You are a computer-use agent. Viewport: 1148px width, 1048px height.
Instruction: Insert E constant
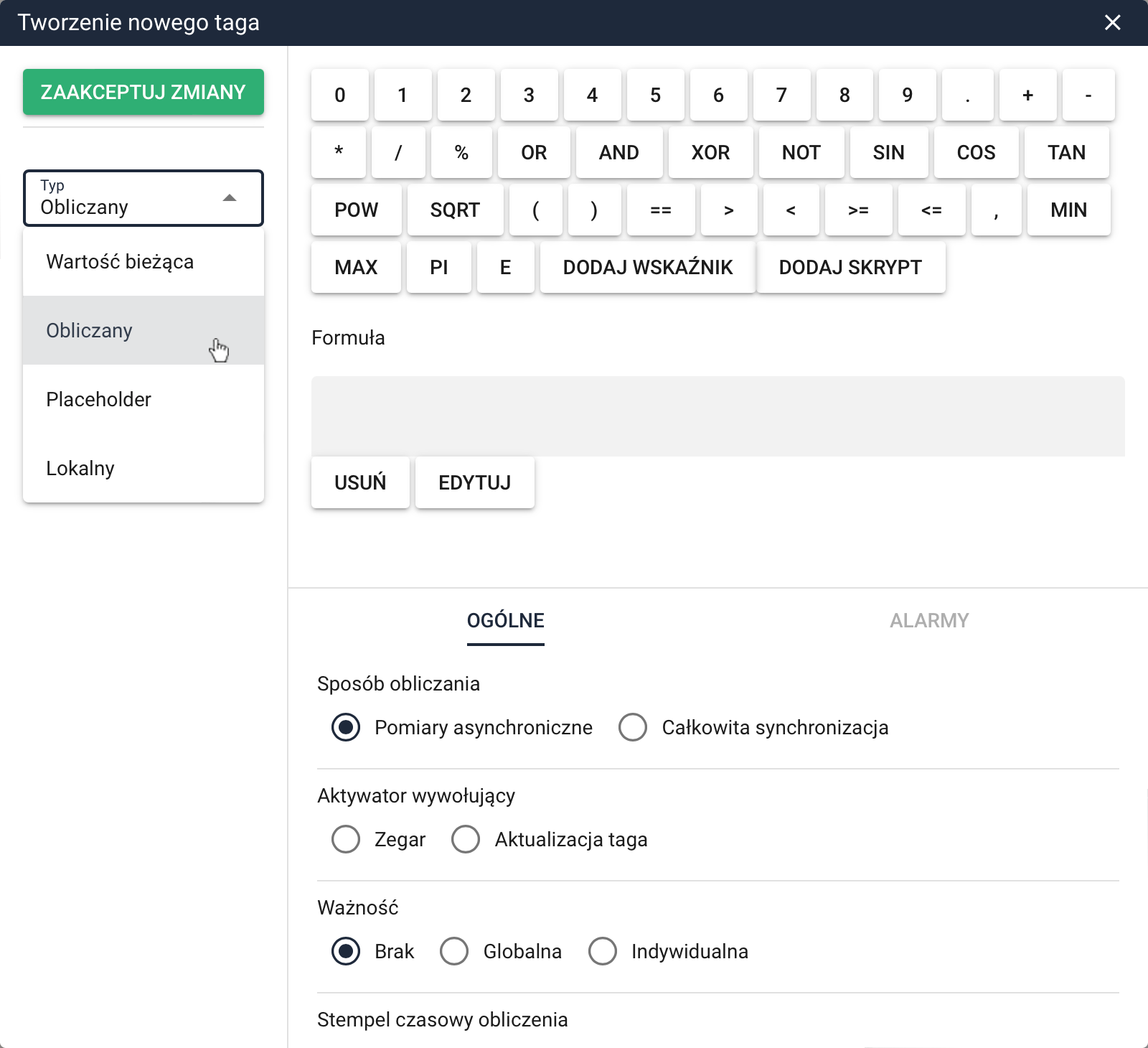506,267
